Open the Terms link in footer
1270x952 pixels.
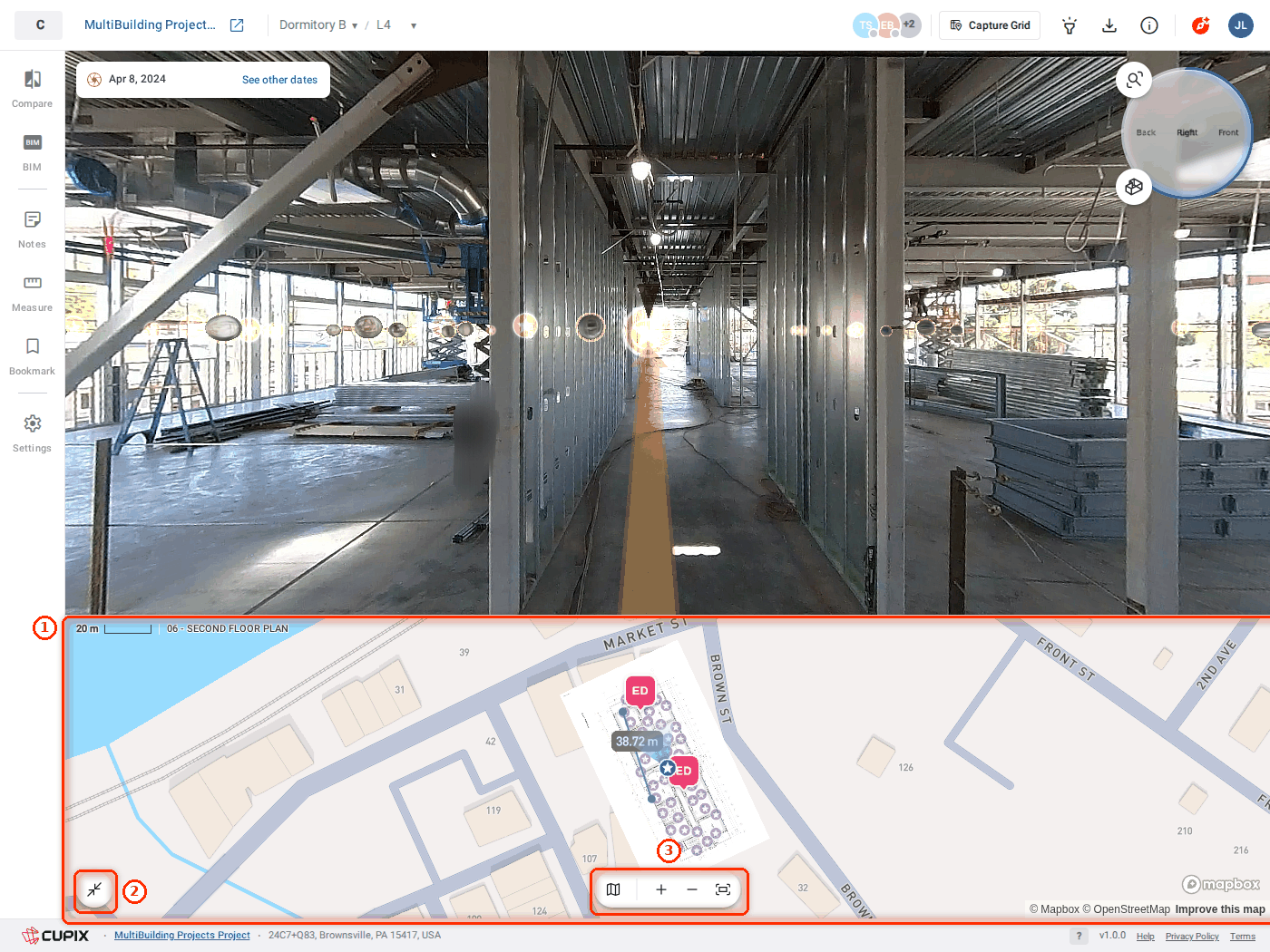point(1243,937)
